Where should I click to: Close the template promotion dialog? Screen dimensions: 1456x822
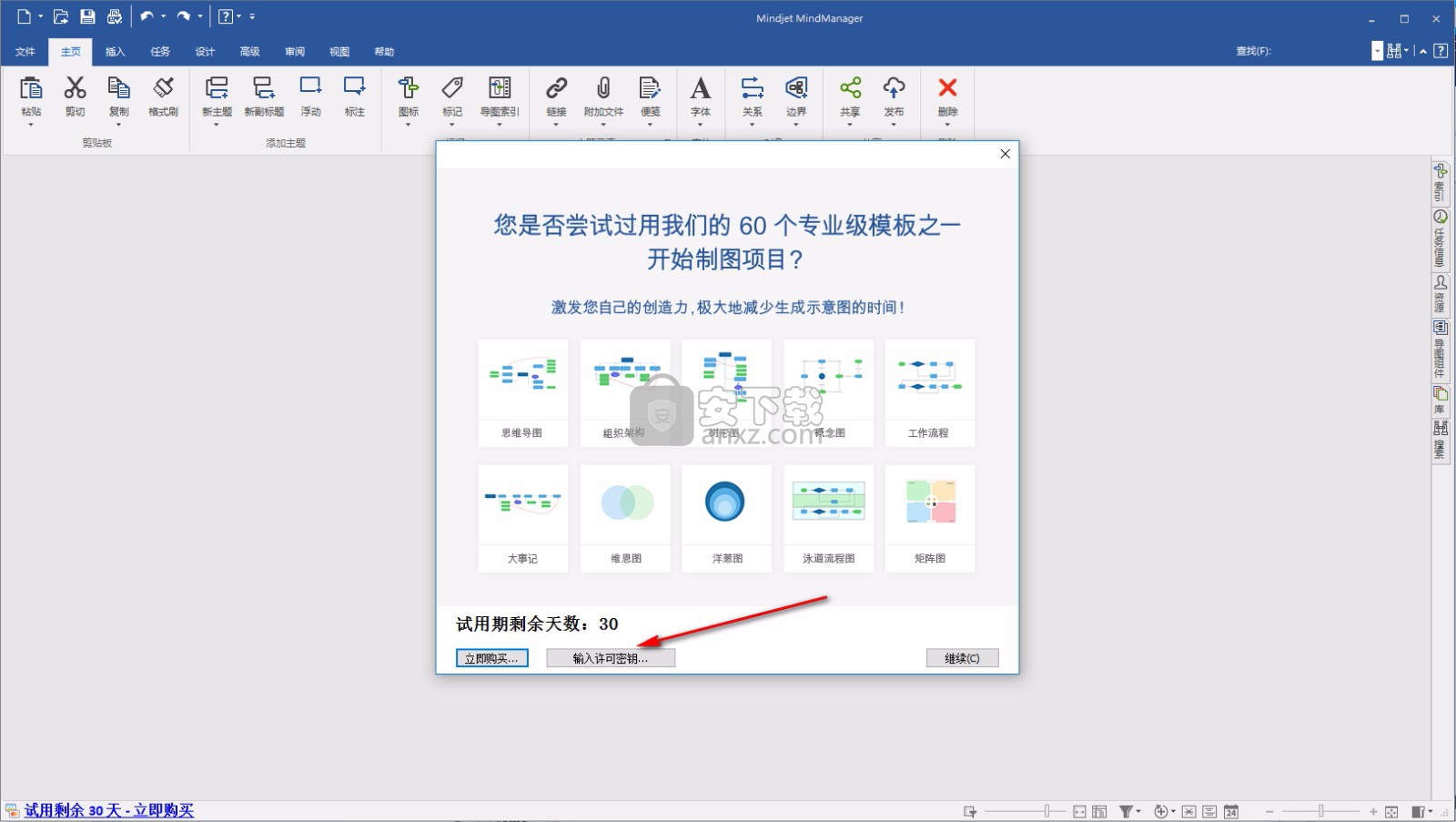click(x=1006, y=154)
